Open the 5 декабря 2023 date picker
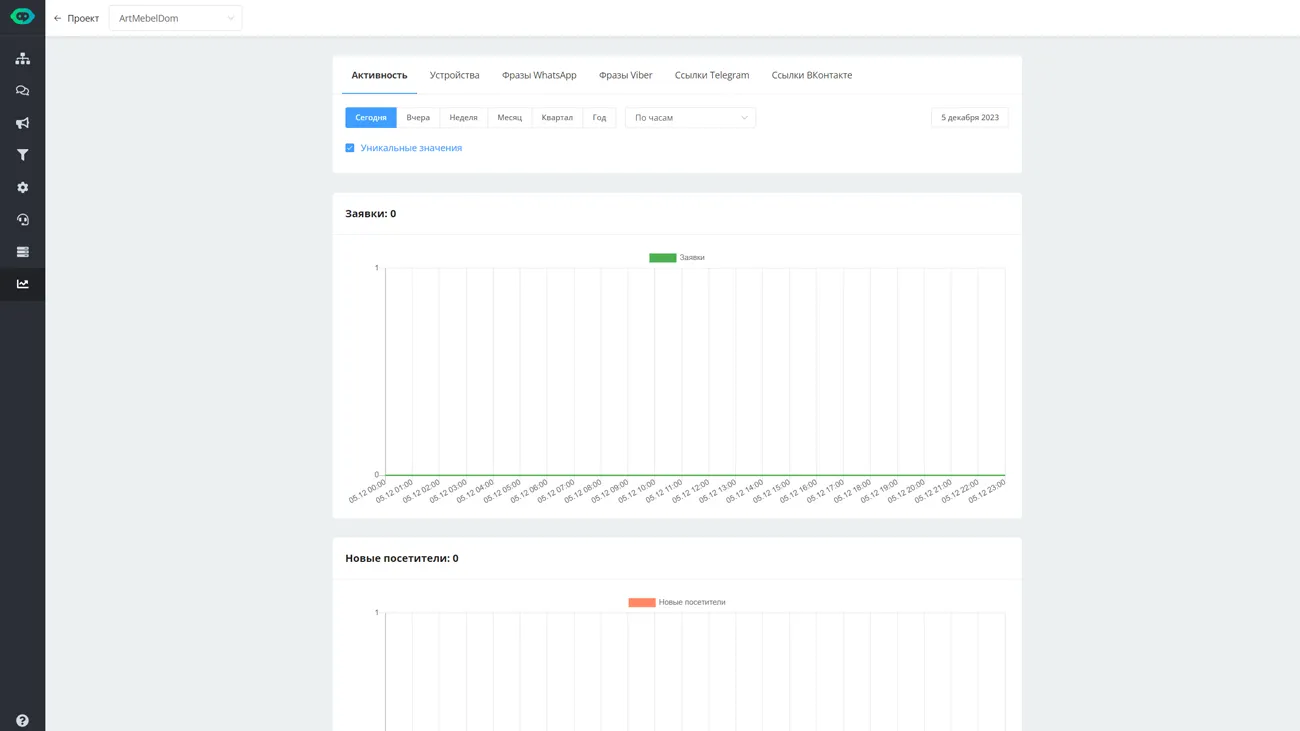The height and width of the screenshot is (731, 1300). [969, 118]
